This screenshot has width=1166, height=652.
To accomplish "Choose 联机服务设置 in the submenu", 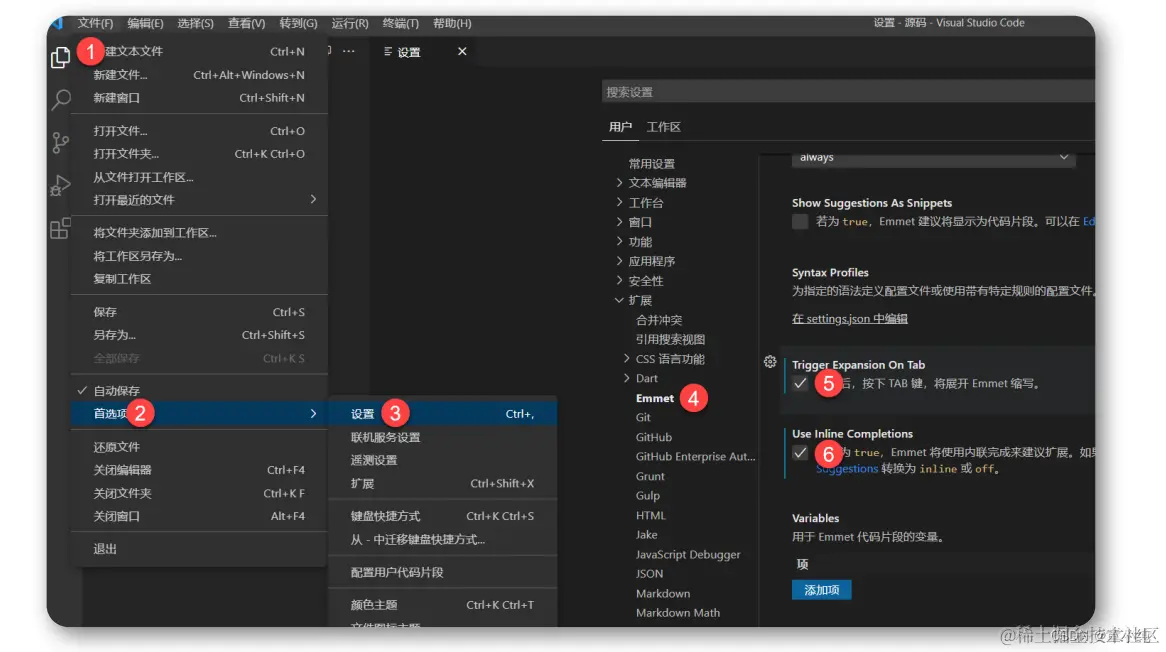I will coord(442,437).
